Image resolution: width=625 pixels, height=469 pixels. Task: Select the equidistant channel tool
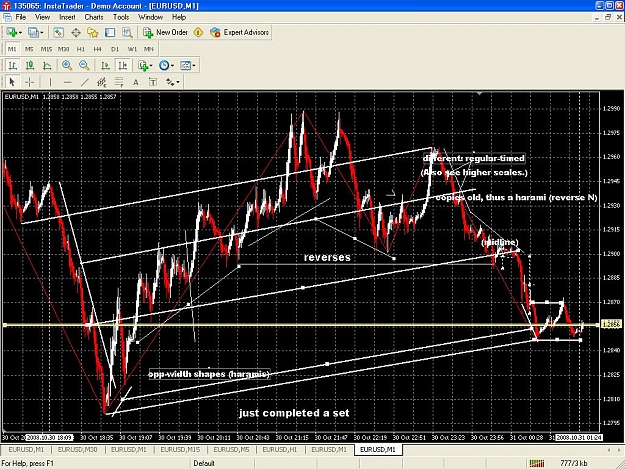(x=102, y=82)
